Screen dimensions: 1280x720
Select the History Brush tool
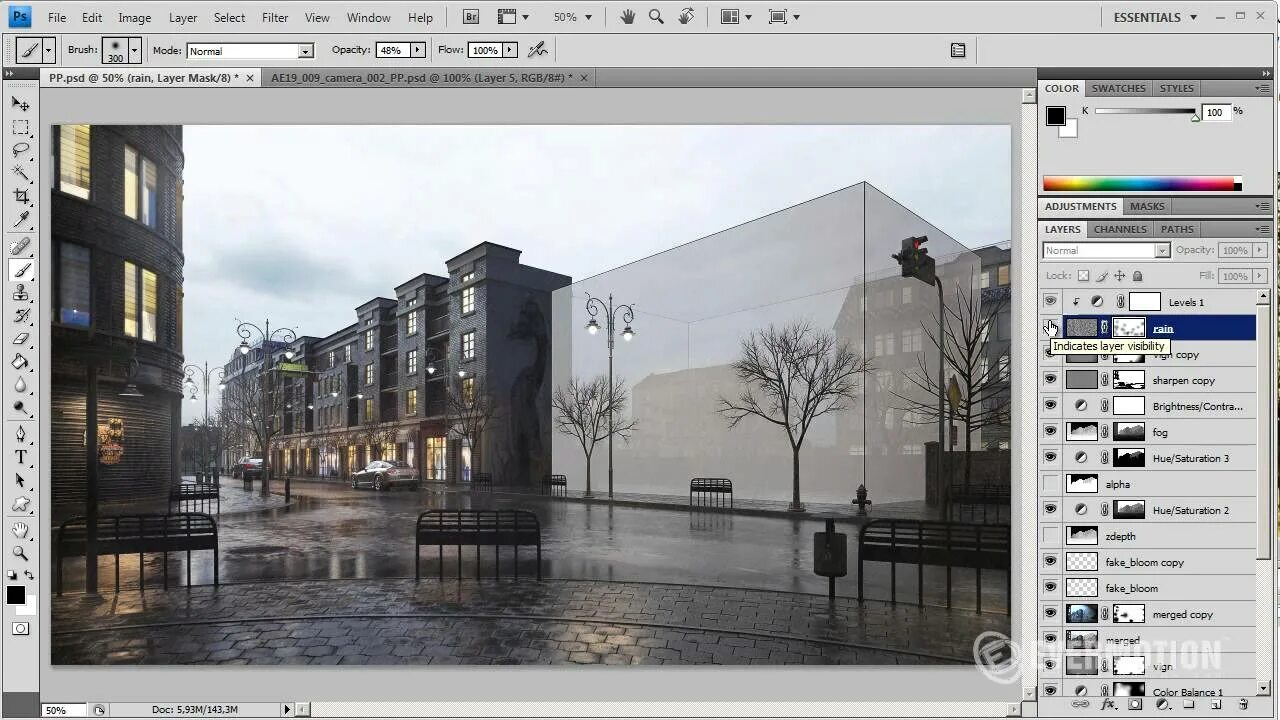(21, 316)
